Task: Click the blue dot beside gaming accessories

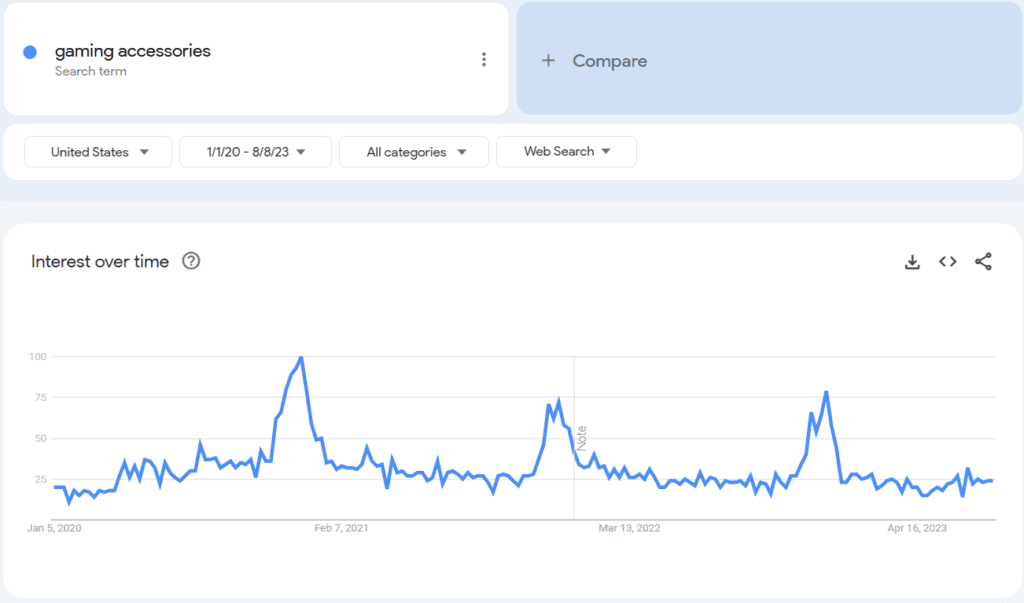Action: (x=30, y=52)
